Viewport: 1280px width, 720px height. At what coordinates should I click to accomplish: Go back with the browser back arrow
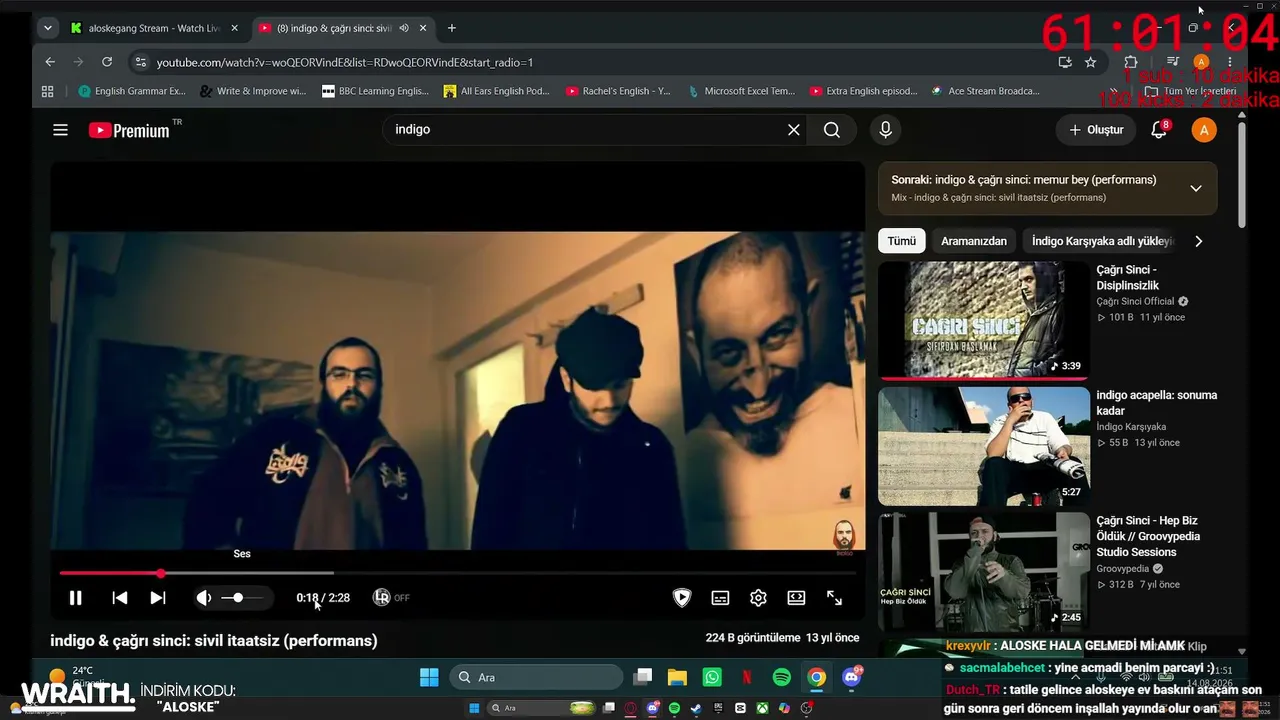(x=50, y=62)
